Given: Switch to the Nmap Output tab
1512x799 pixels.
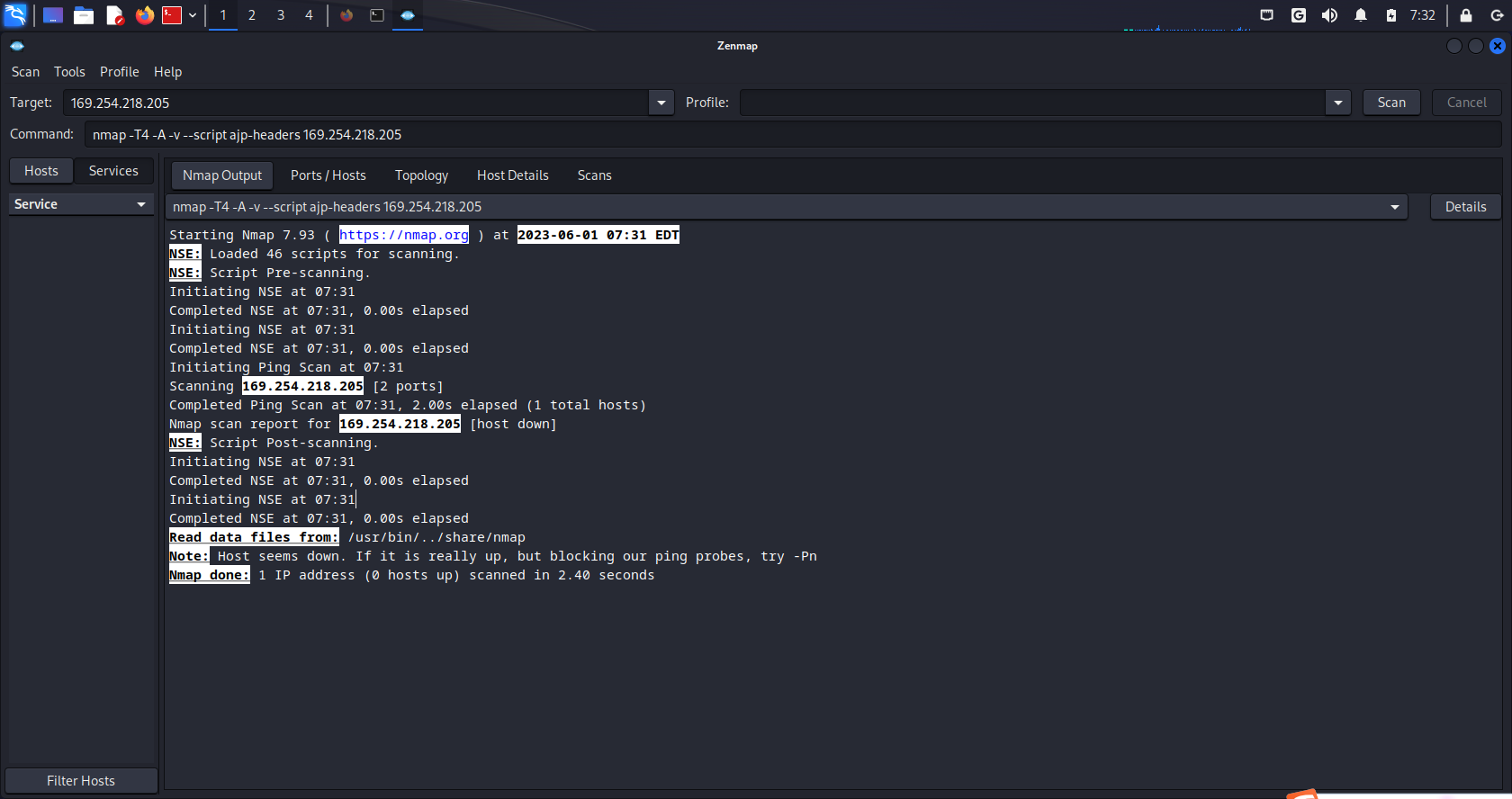Looking at the screenshot, I should [x=222, y=175].
